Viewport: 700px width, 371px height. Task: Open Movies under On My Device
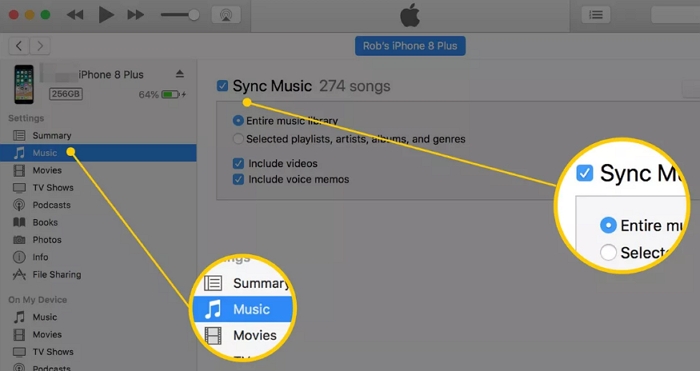[98, 334]
